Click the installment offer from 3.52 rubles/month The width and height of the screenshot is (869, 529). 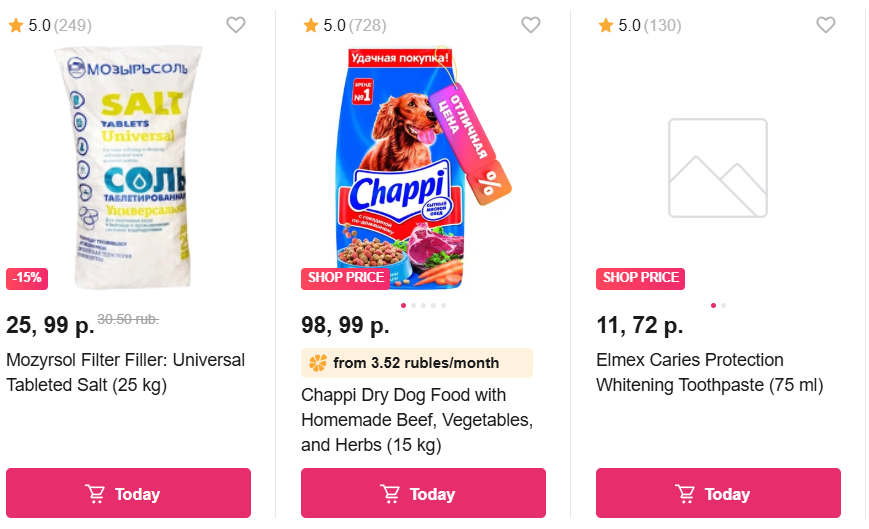[x=416, y=363]
